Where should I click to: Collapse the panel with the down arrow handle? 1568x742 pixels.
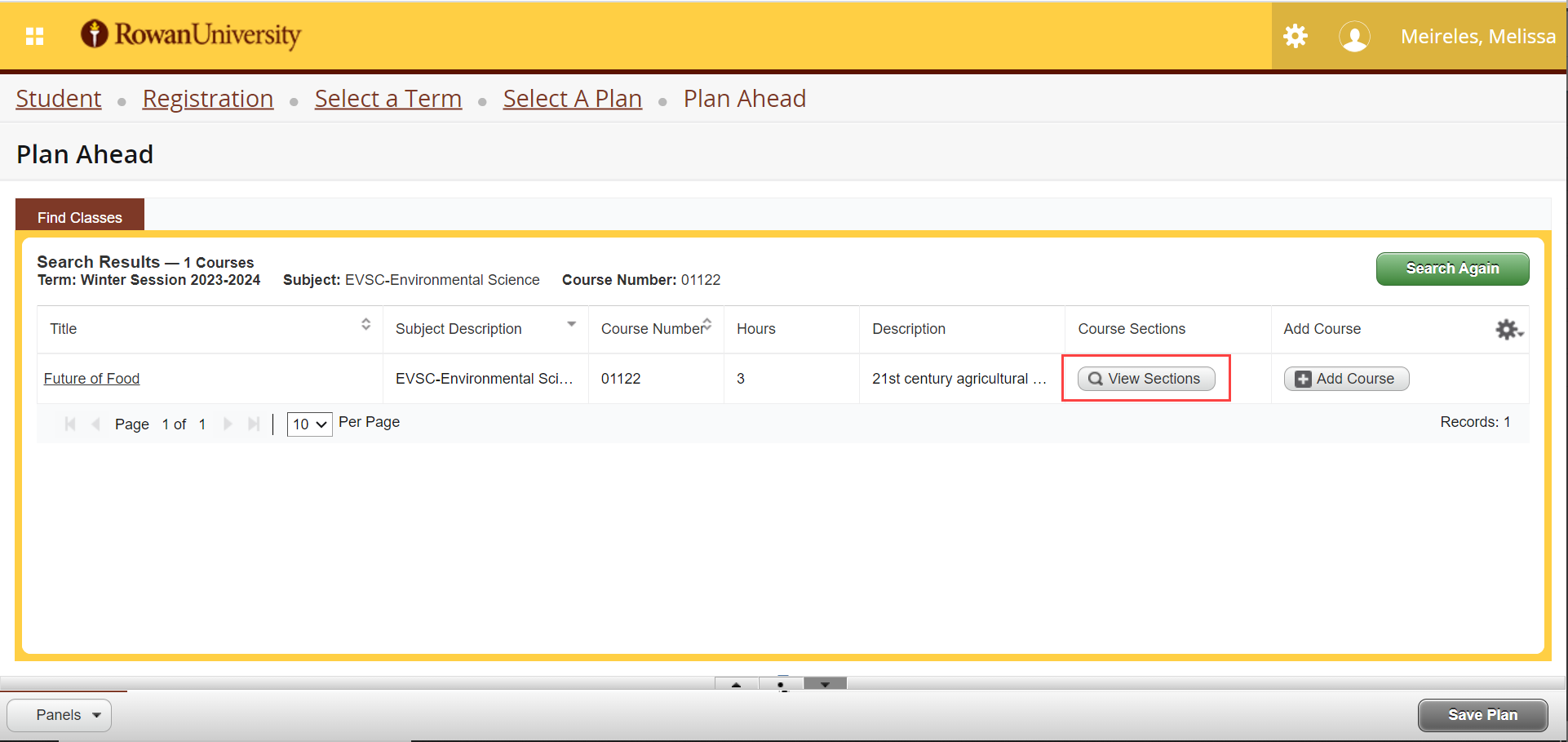825,684
